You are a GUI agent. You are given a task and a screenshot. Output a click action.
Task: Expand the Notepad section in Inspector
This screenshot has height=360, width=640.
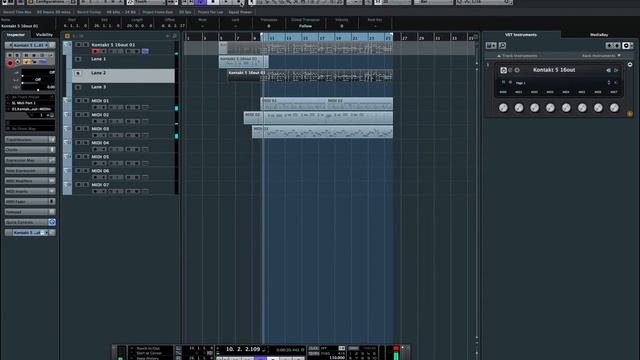click(30, 212)
